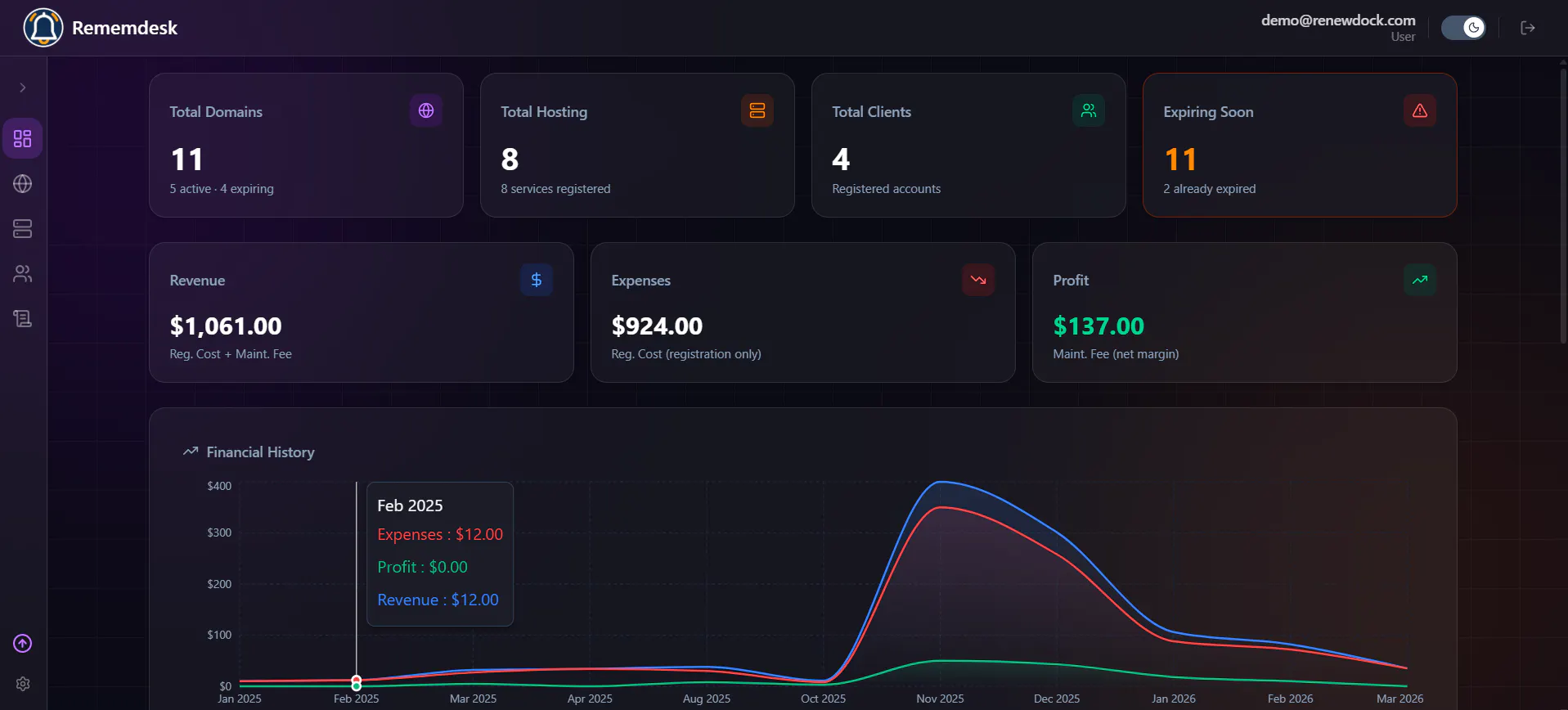The height and width of the screenshot is (710, 1568).
Task: Click the Oct 2025 x-axis label
Action: (x=823, y=699)
